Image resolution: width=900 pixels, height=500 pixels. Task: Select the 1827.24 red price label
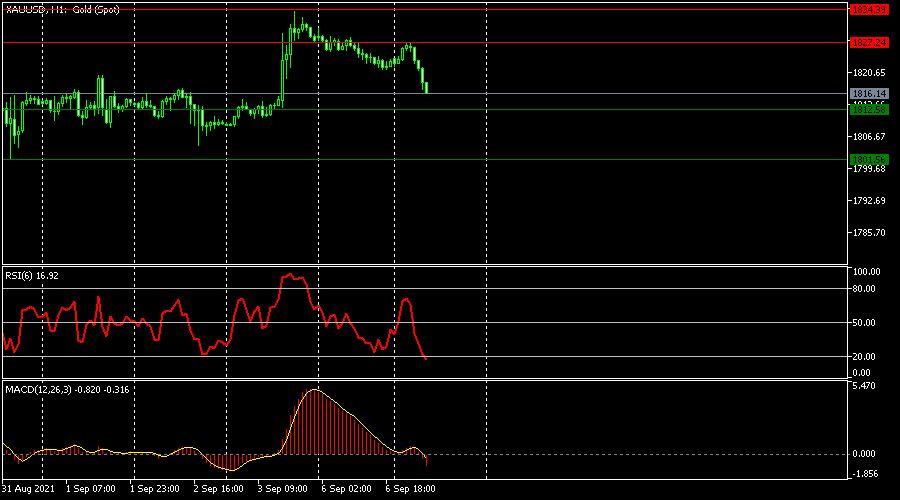click(x=869, y=42)
